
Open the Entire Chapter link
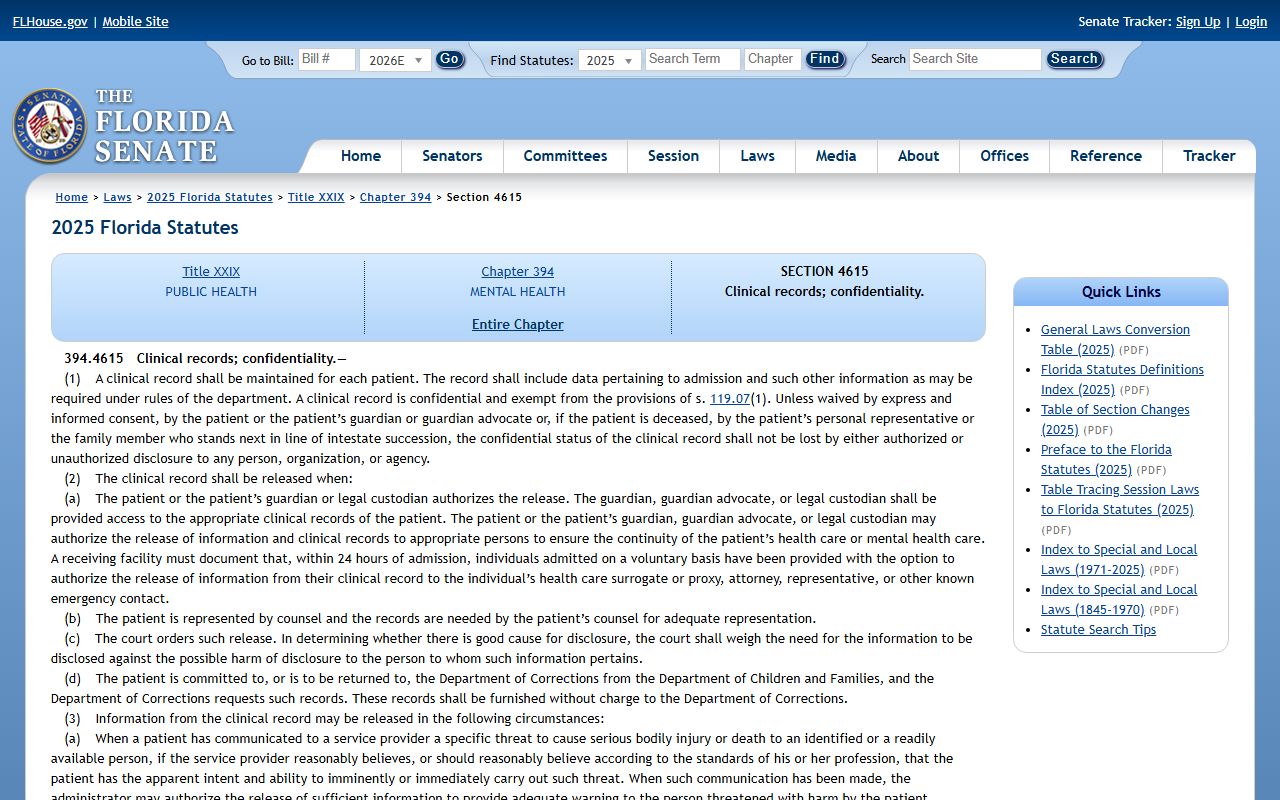tap(517, 324)
